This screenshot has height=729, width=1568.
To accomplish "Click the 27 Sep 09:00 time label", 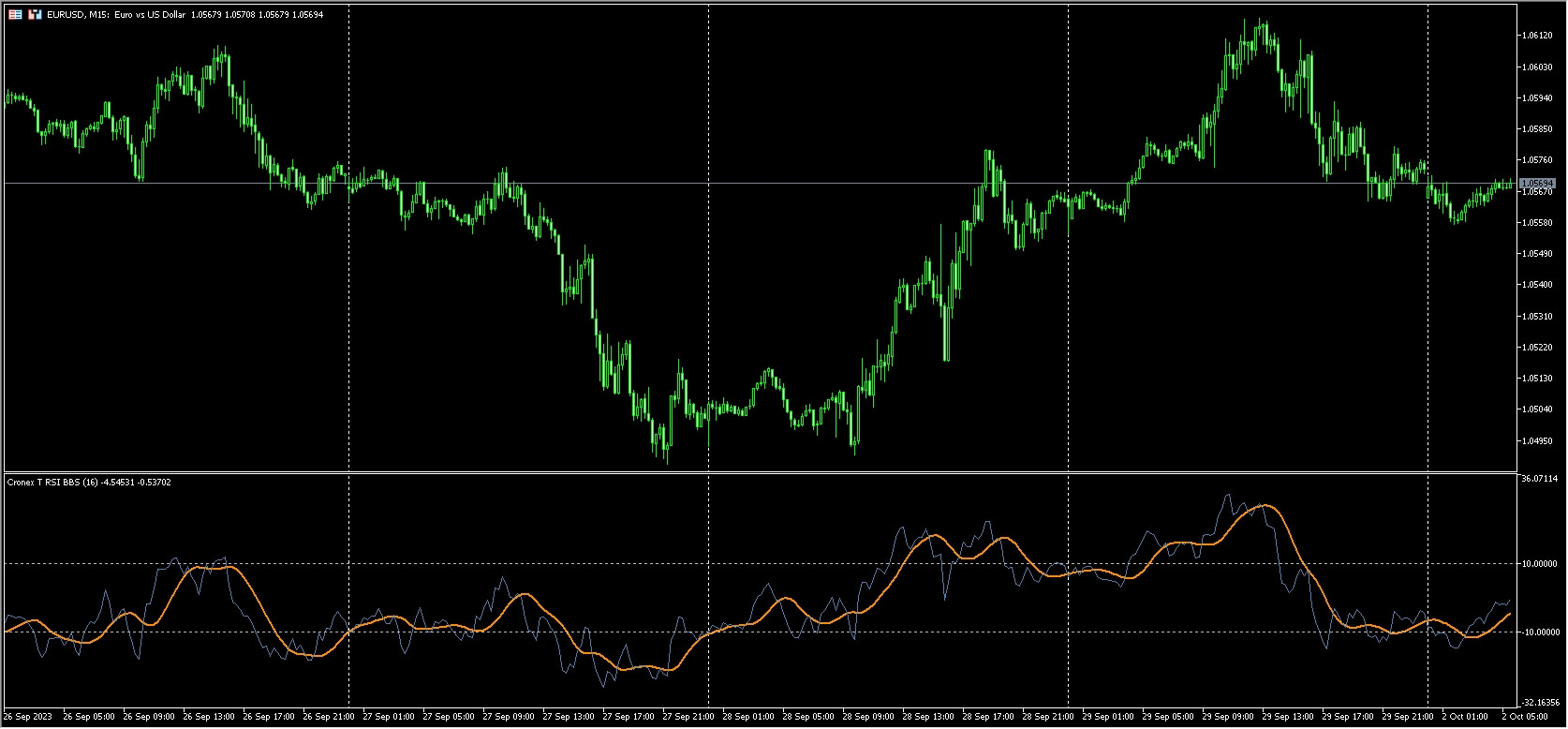I will tap(509, 717).
